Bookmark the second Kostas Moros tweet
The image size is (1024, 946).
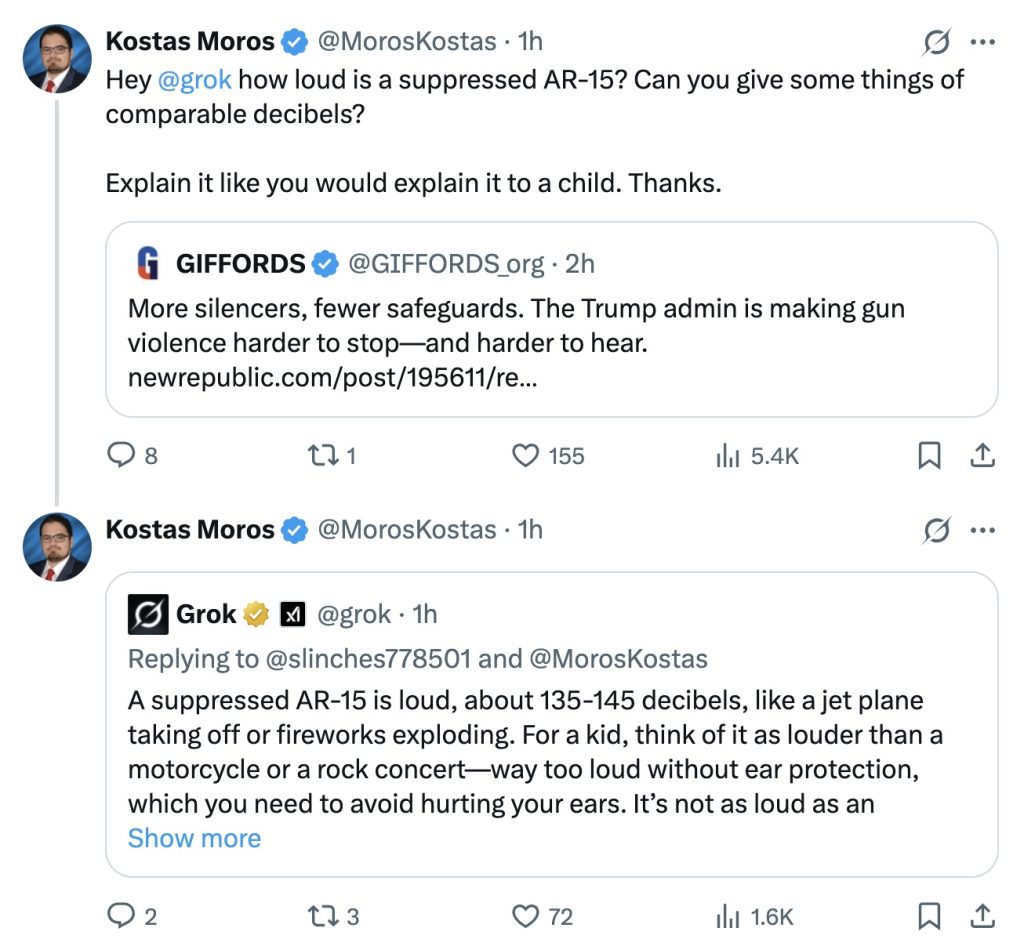click(929, 915)
